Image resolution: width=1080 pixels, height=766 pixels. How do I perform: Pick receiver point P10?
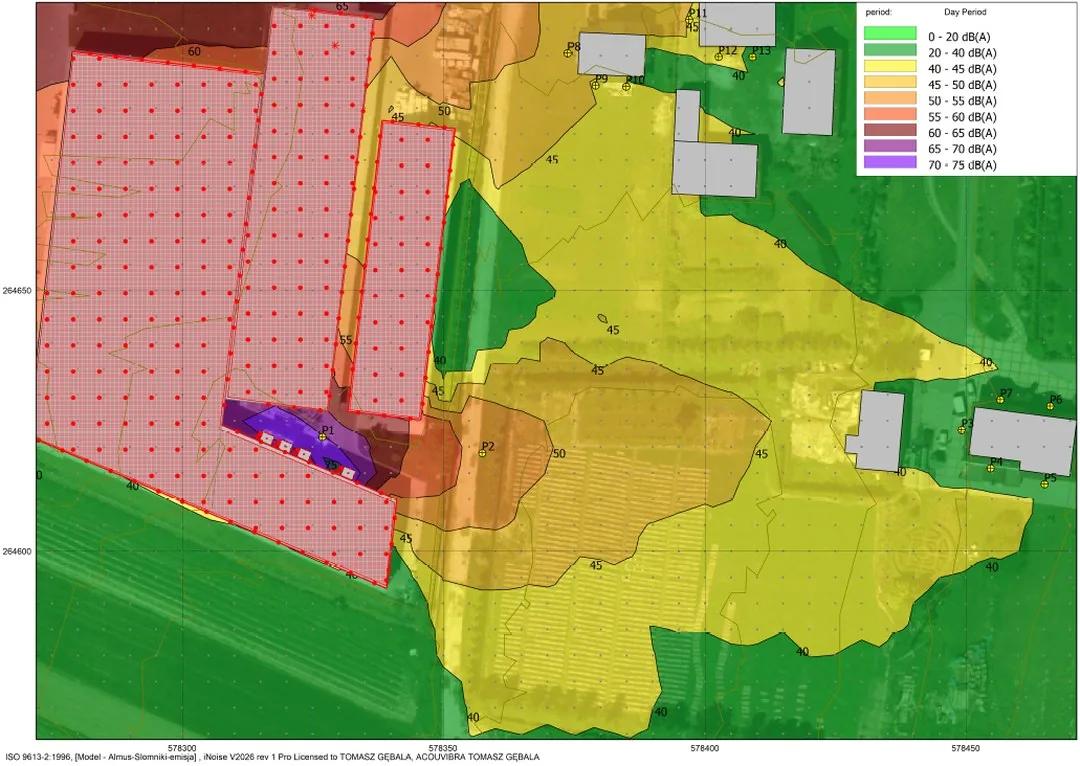pyautogui.click(x=626, y=87)
